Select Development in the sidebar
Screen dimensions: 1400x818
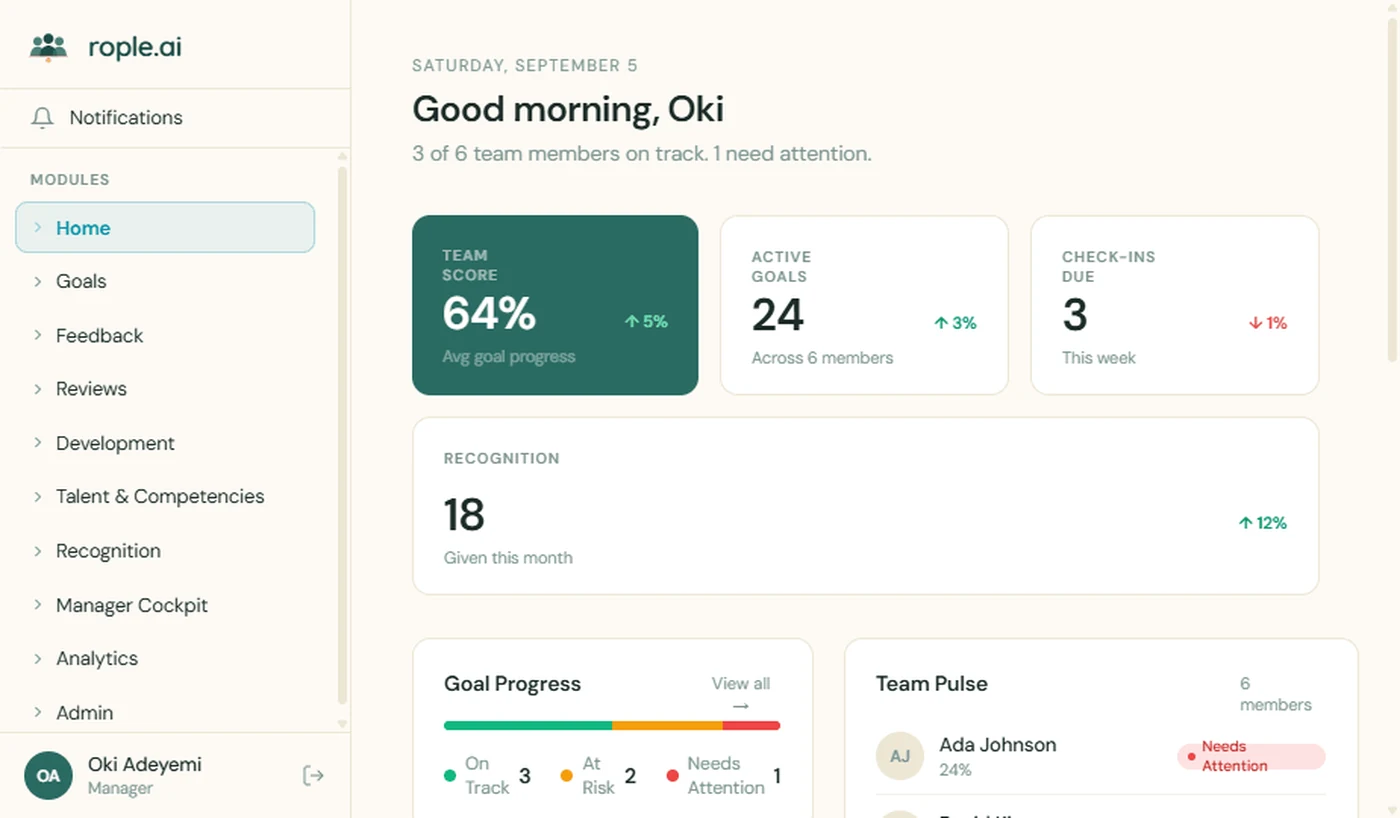pos(165,443)
